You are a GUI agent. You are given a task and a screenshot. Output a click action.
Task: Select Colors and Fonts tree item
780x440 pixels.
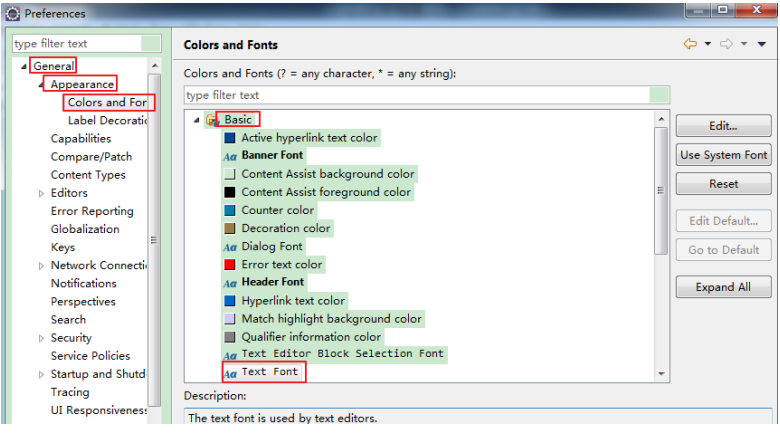point(107,102)
